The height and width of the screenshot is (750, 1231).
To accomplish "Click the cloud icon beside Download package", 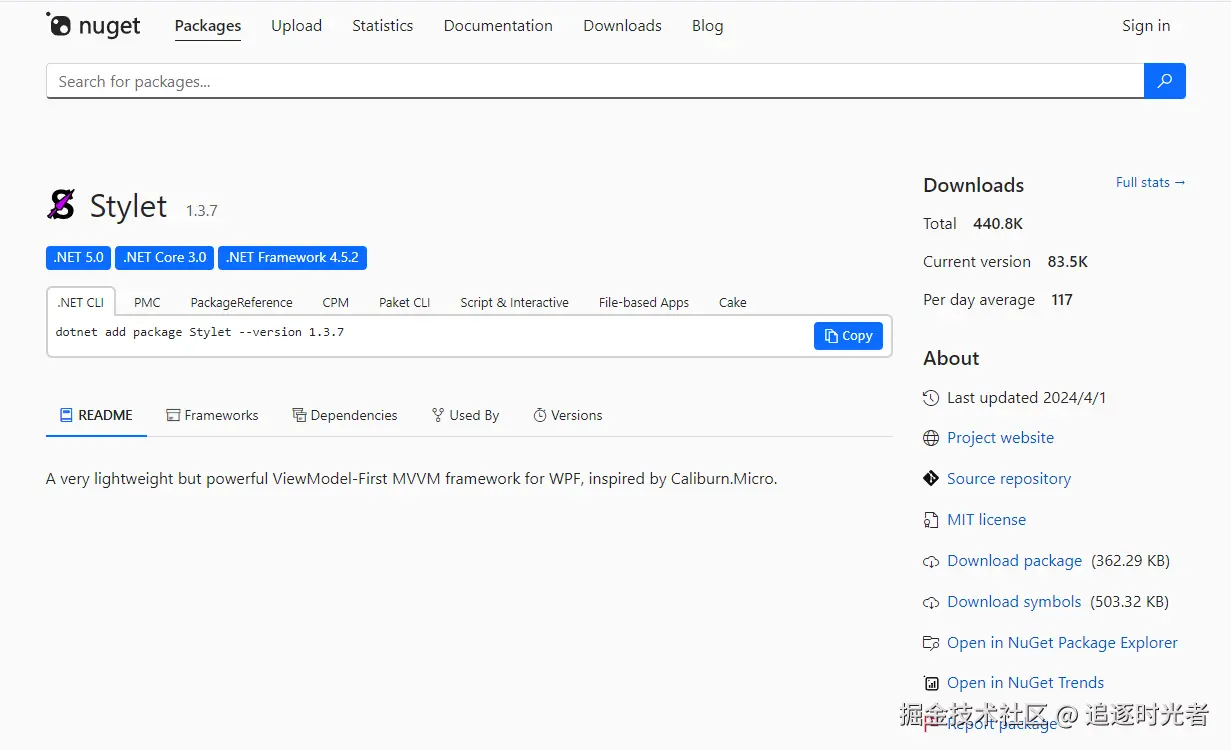I will pos(931,562).
